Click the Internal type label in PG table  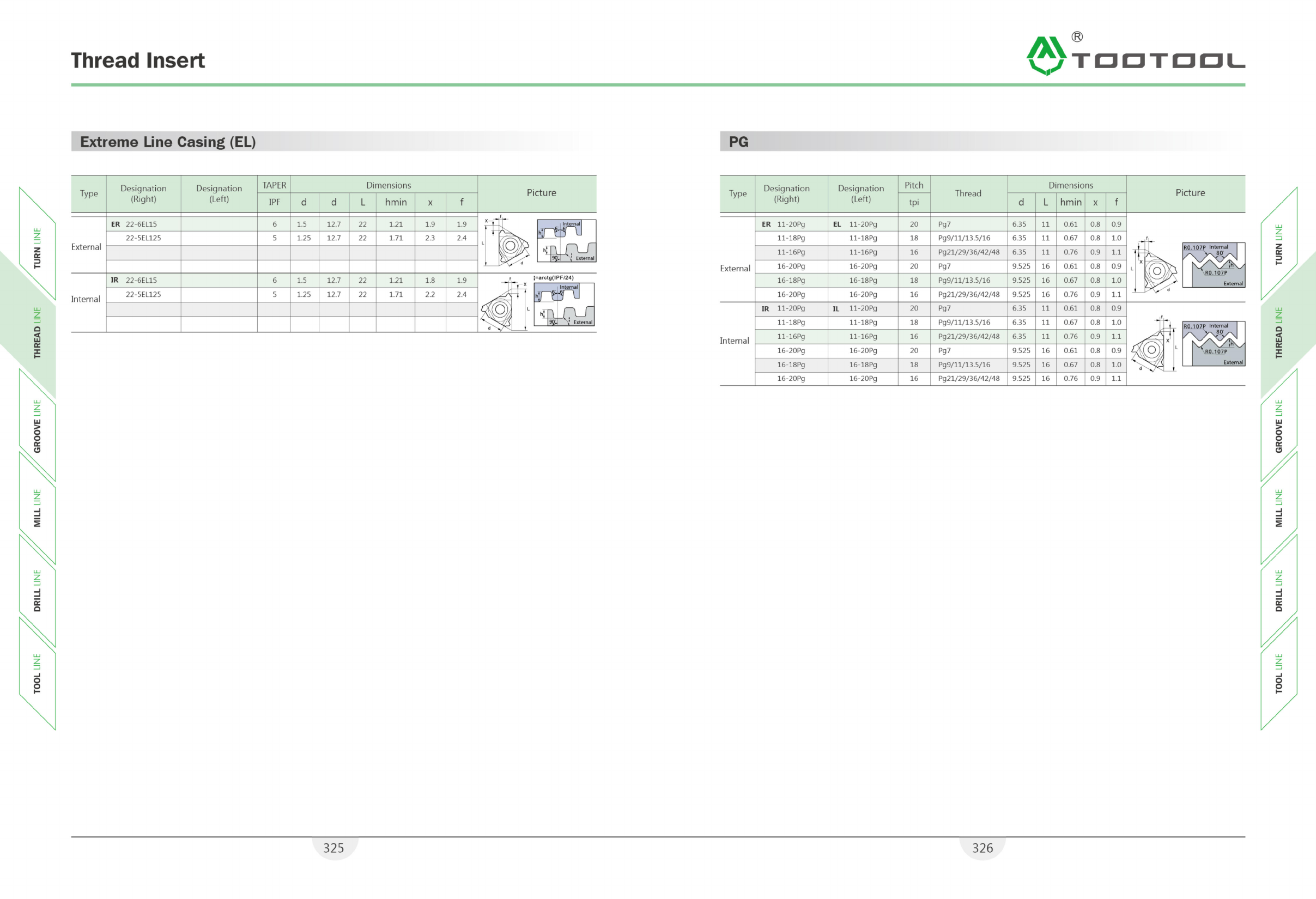coord(735,340)
